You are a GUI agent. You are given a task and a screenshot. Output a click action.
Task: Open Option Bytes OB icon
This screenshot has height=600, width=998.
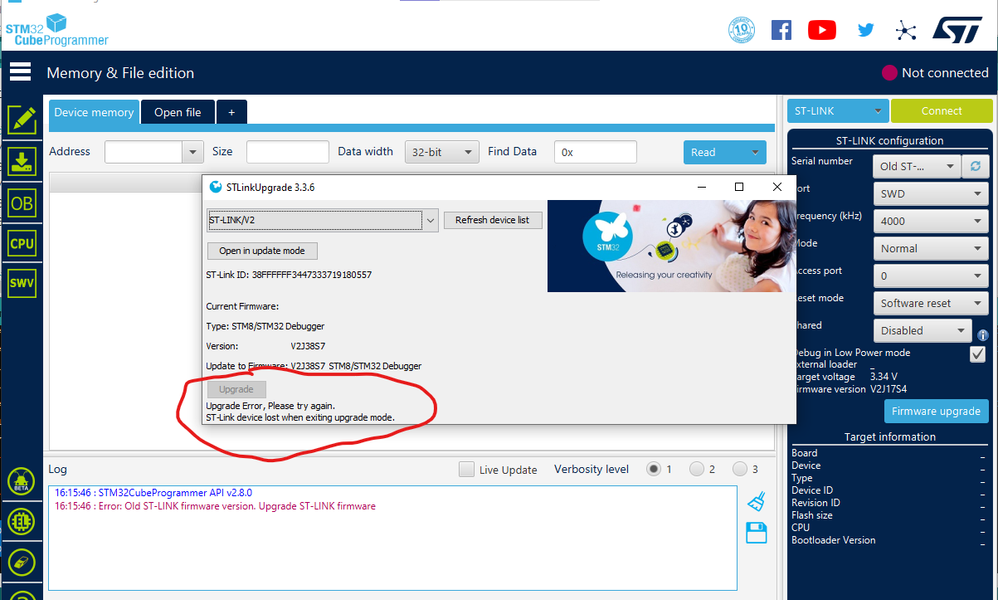point(22,204)
